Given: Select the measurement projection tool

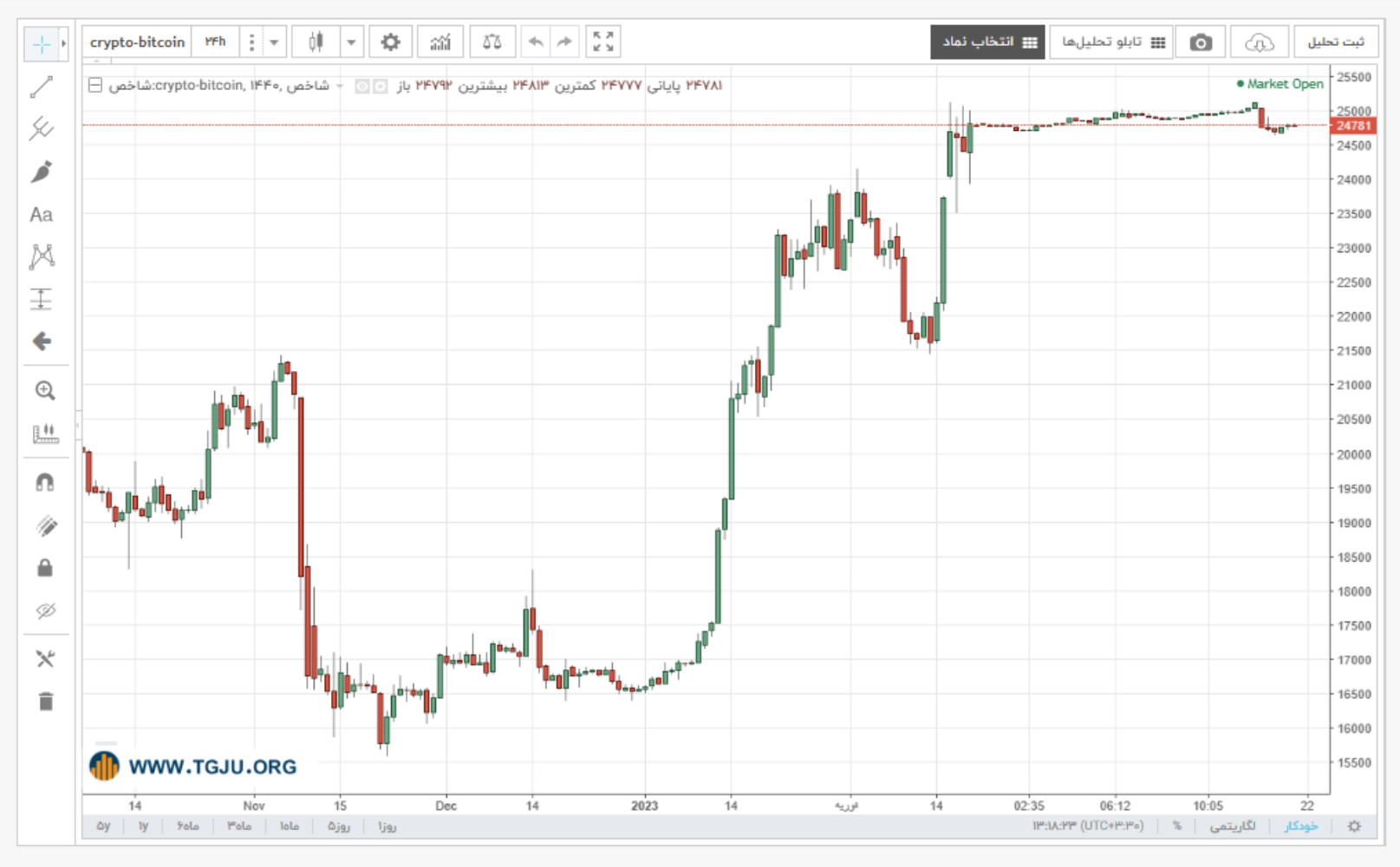Looking at the screenshot, I should coord(41,299).
